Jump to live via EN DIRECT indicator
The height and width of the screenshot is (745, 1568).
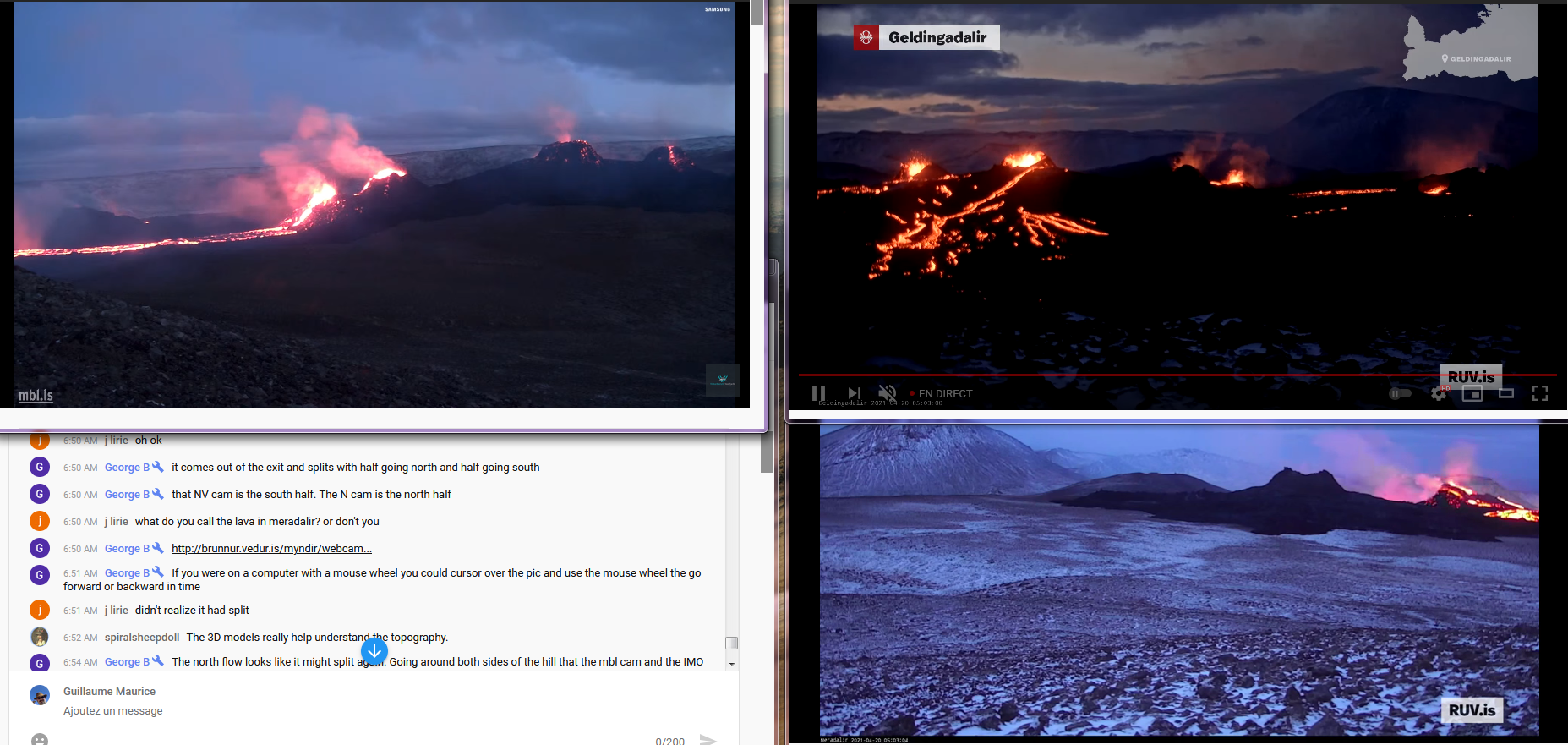[941, 393]
